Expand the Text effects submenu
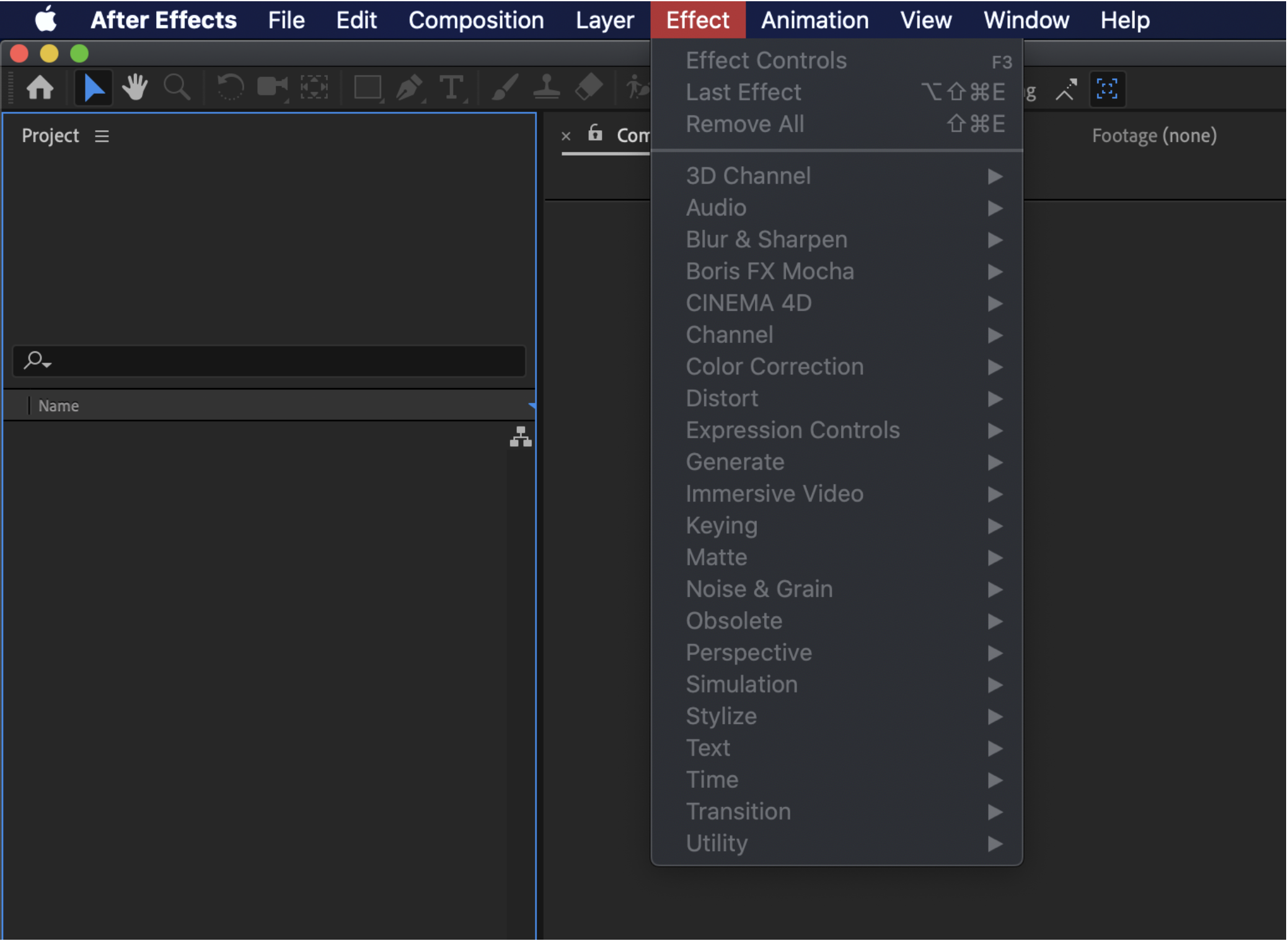This screenshot has height=941, width=1288. click(x=837, y=748)
